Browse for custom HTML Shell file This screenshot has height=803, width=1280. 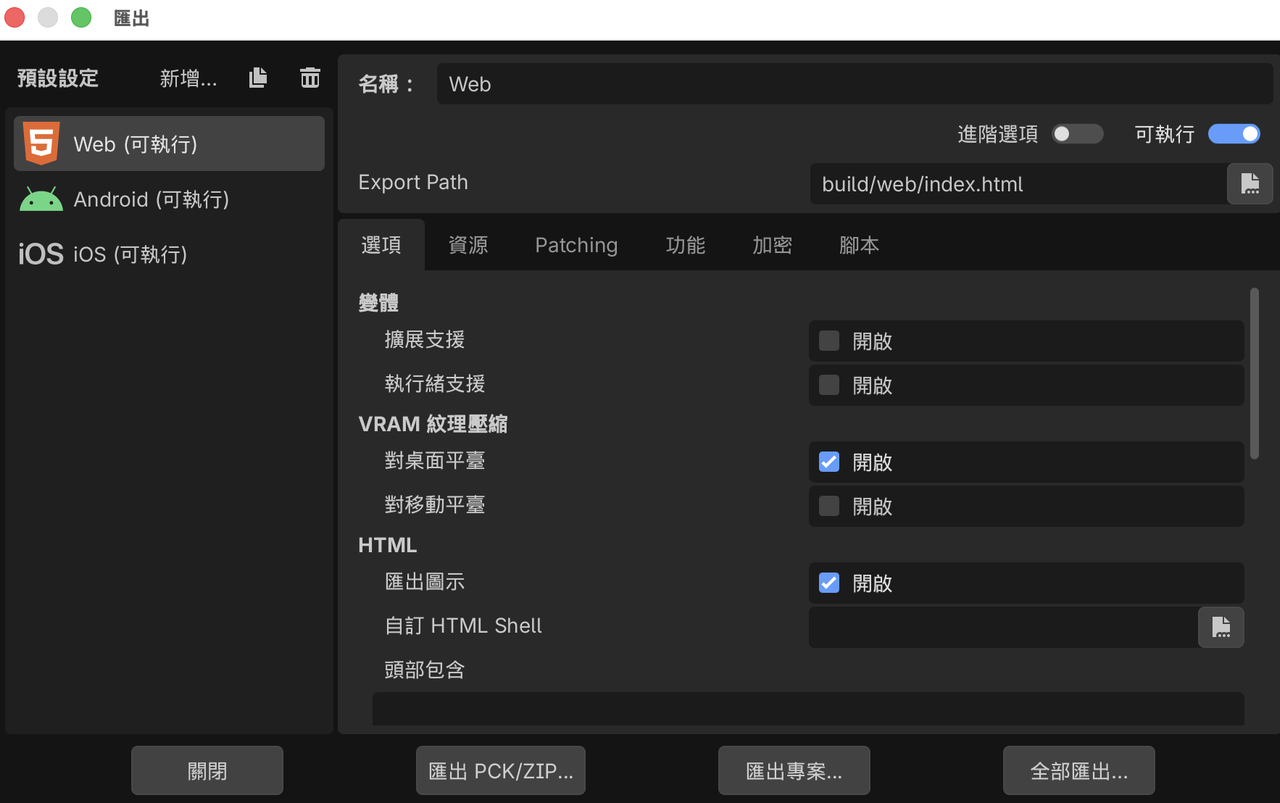pyautogui.click(x=1221, y=626)
